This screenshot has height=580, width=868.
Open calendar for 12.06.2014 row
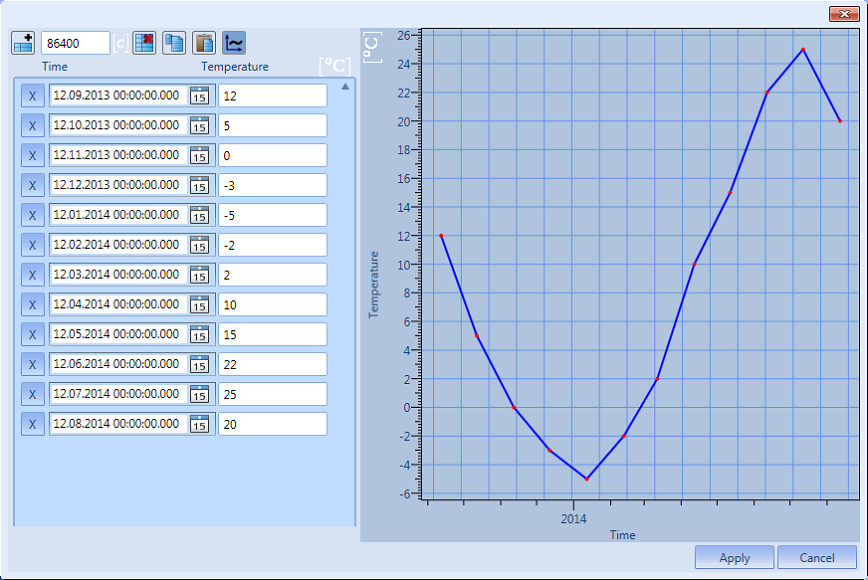coord(200,365)
